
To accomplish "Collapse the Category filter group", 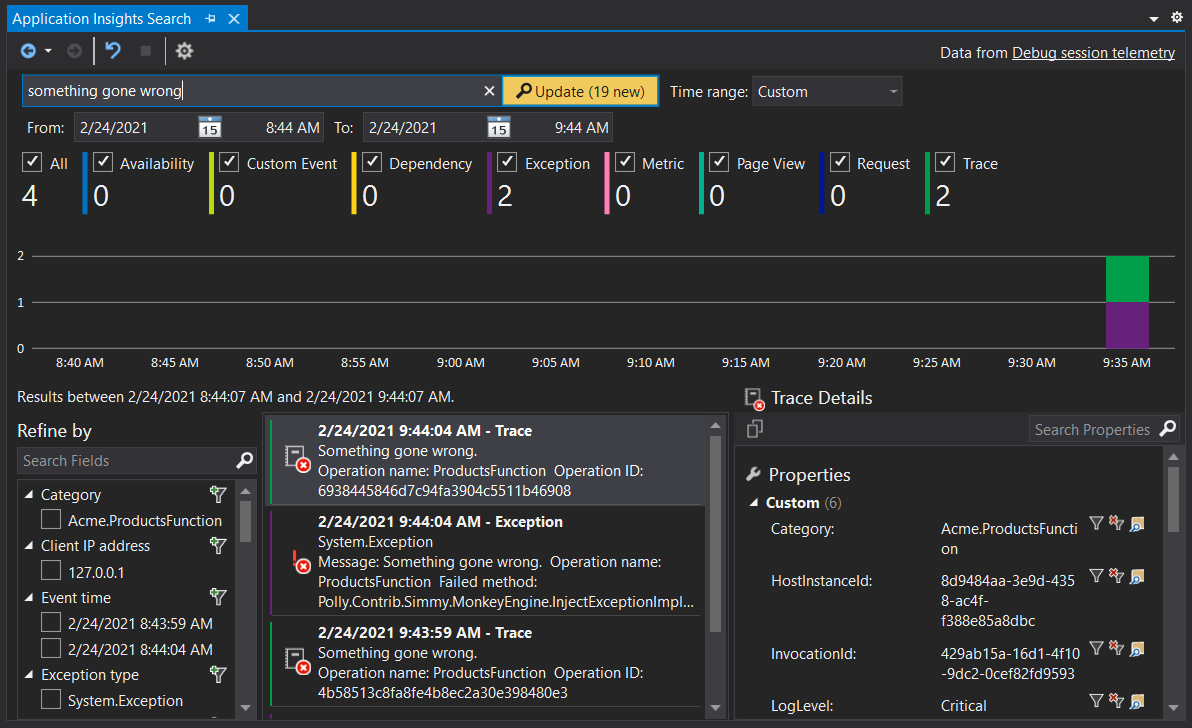I will pyautogui.click(x=29, y=495).
